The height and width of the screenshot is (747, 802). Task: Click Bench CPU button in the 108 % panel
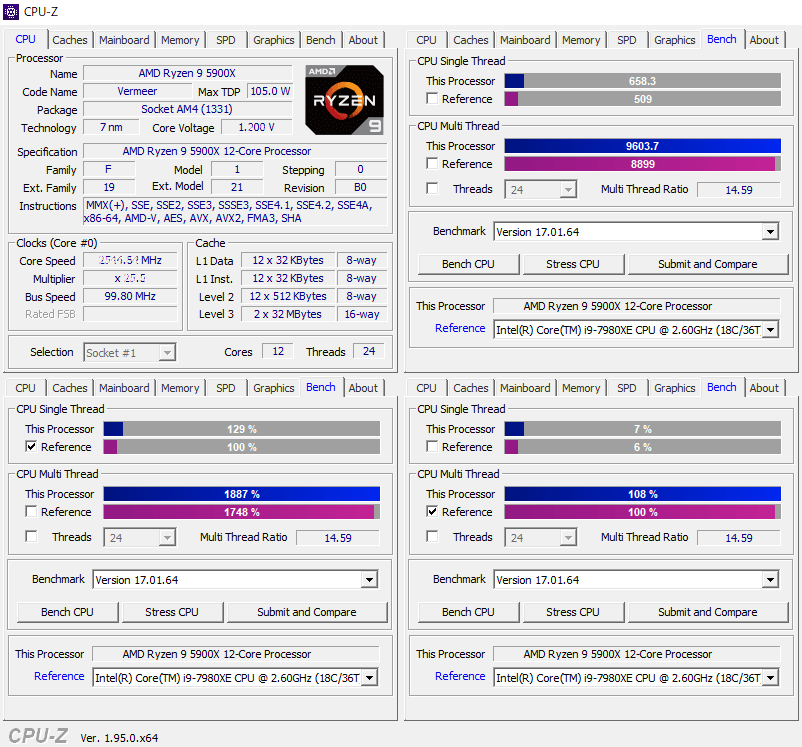[x=469, y=612]
